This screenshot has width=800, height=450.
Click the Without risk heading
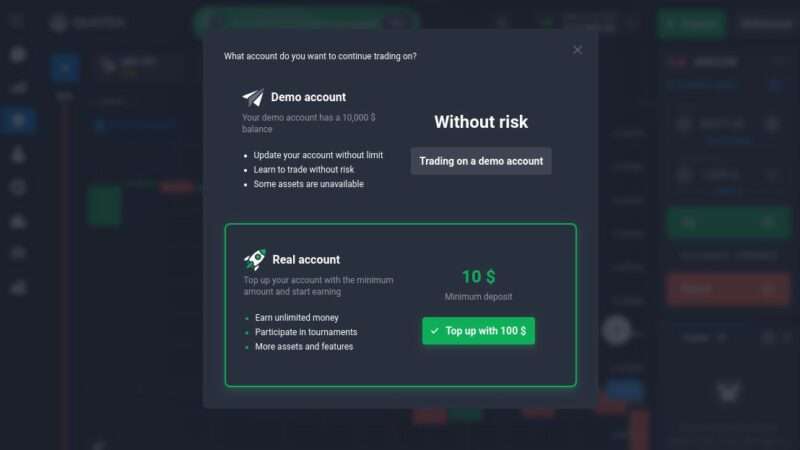click(481, 122)
